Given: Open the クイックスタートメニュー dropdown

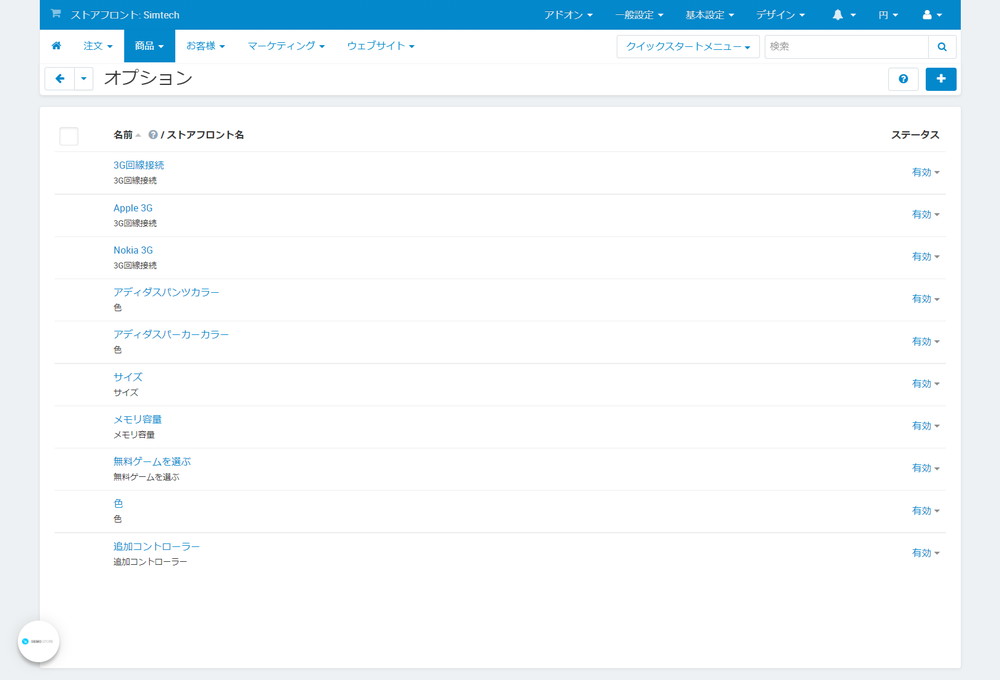Looking at the screenshot, I should [x=688, y=47].
